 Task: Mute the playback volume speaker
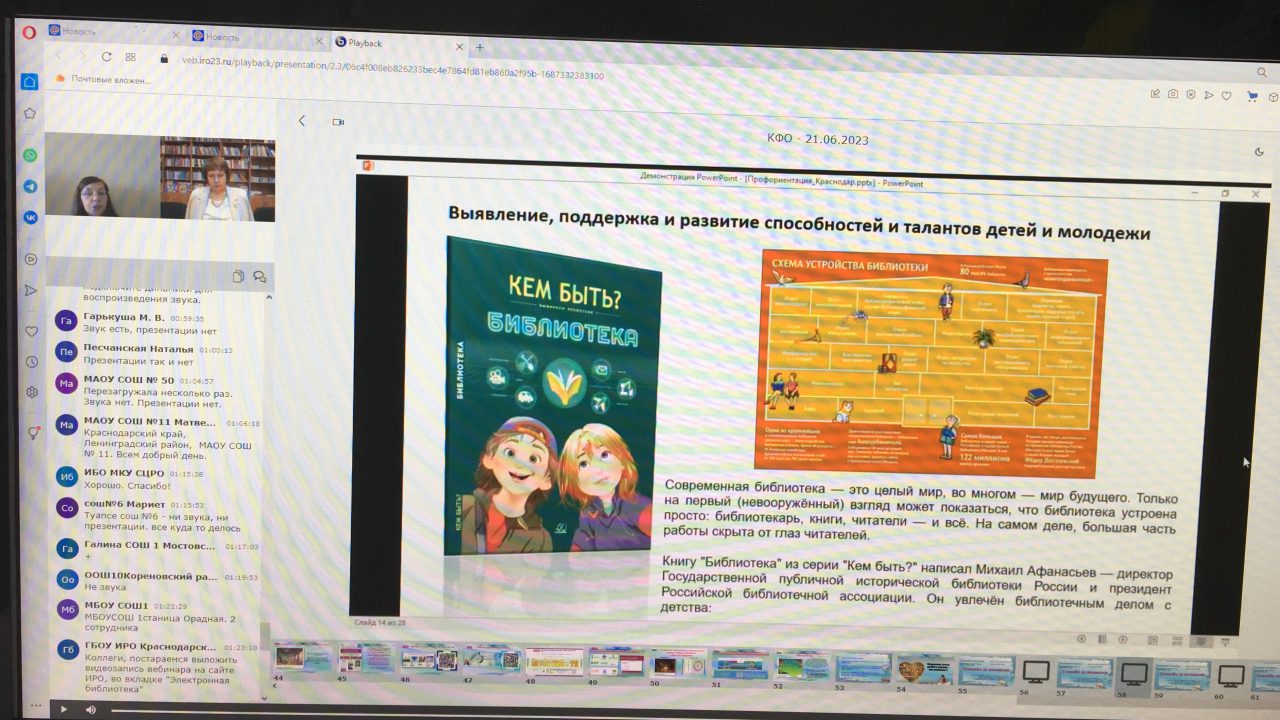pyautogui.click(x=90, y=709)
